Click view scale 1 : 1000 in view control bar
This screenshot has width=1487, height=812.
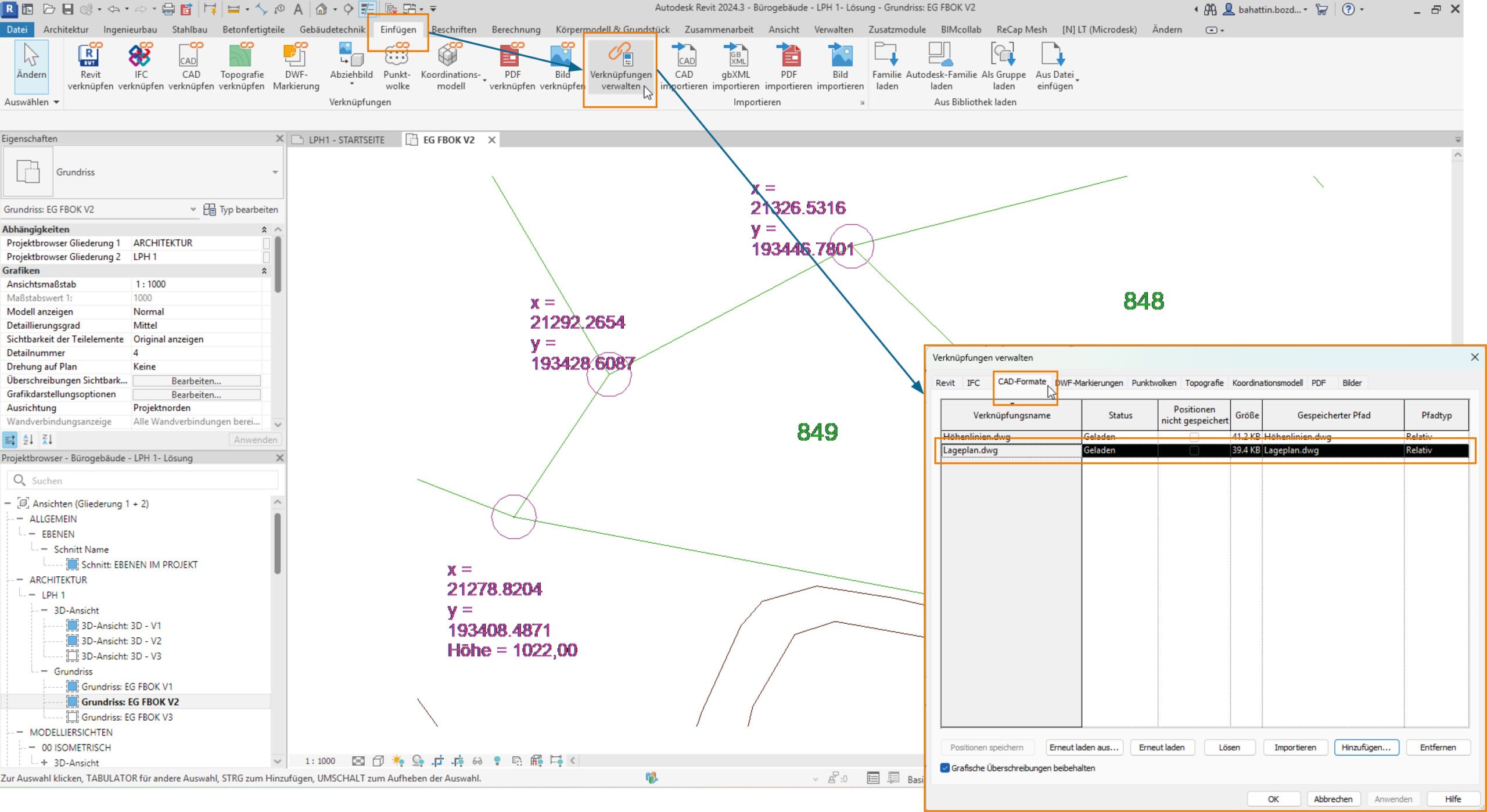320,761
